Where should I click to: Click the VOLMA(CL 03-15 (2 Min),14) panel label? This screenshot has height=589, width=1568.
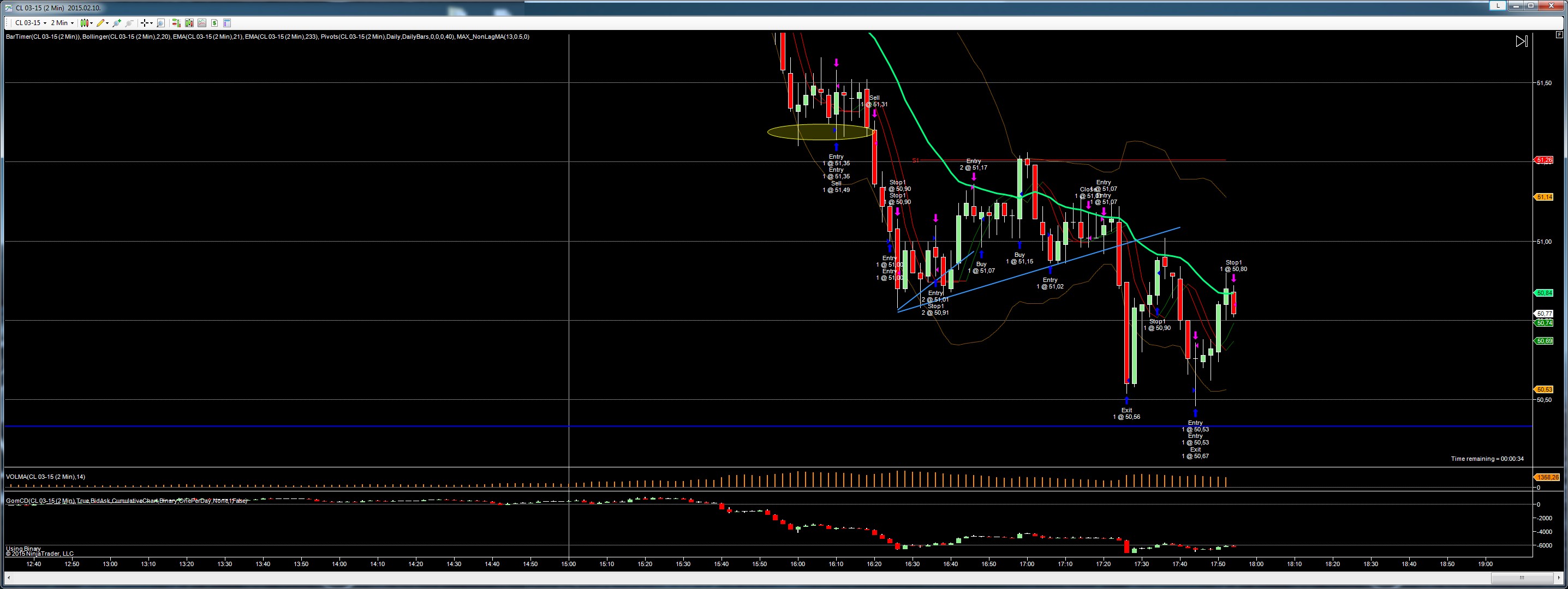[x=46, y=477]
